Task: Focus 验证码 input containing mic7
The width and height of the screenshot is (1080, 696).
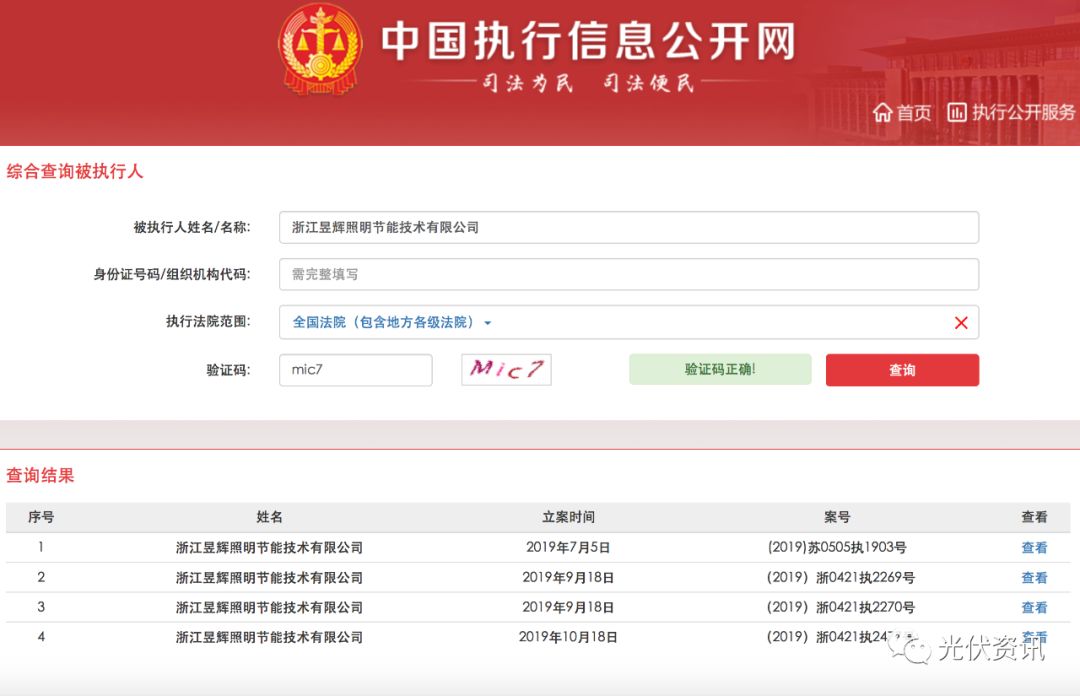Action: pos(355,370)
